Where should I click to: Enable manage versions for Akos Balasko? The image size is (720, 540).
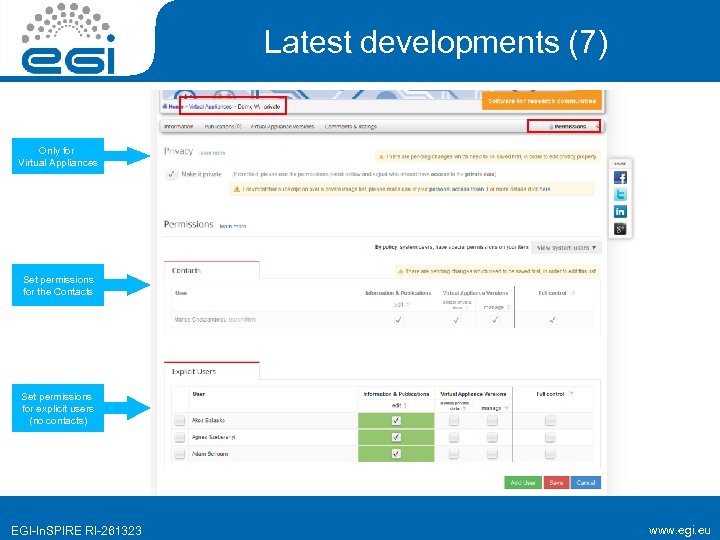(492, 421)
